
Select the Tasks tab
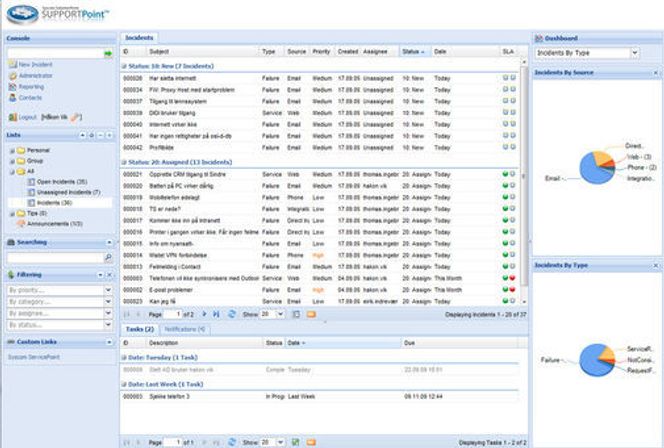[138, 328]
